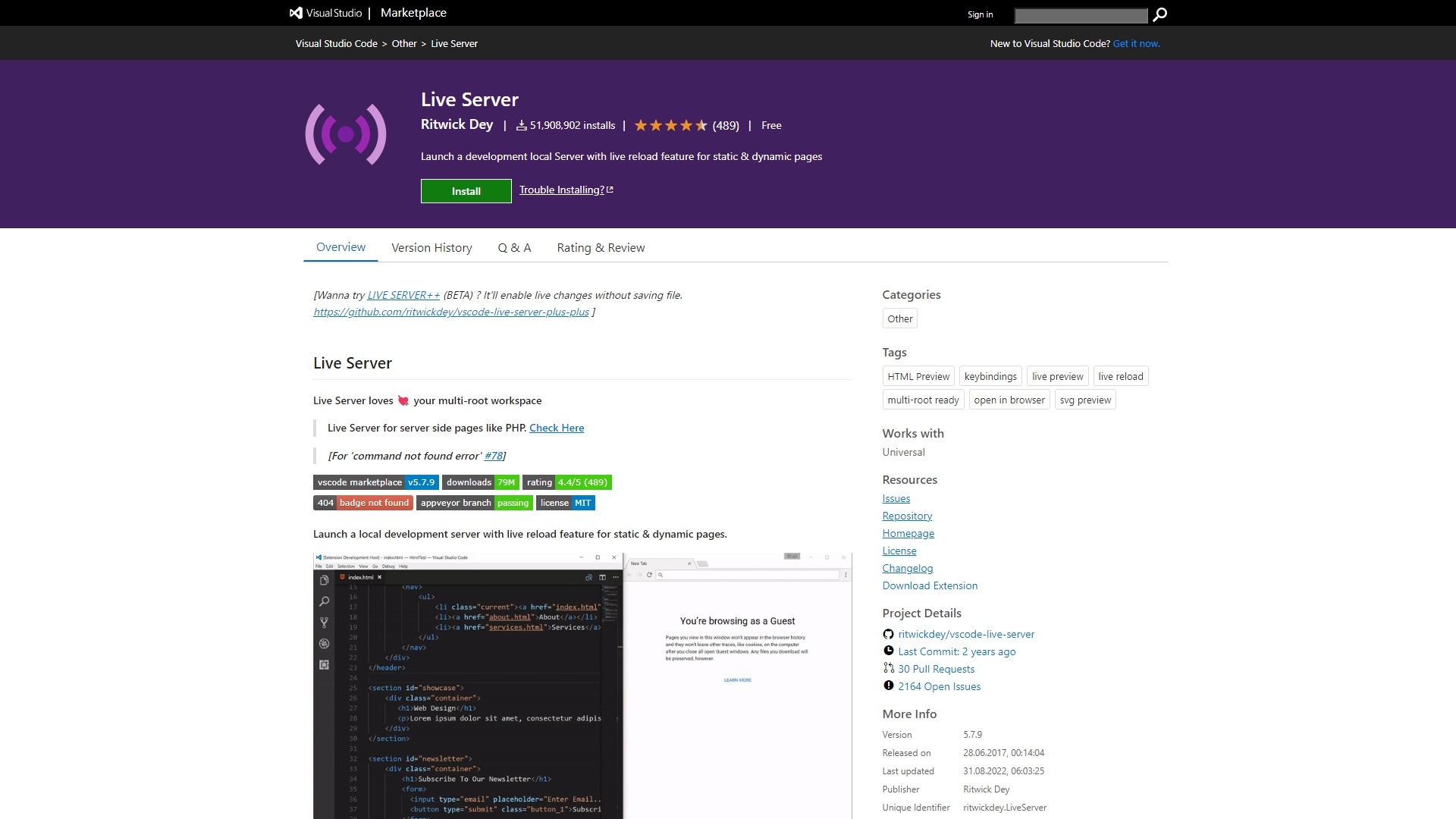Open the Repository resource link

coord(907,516)
